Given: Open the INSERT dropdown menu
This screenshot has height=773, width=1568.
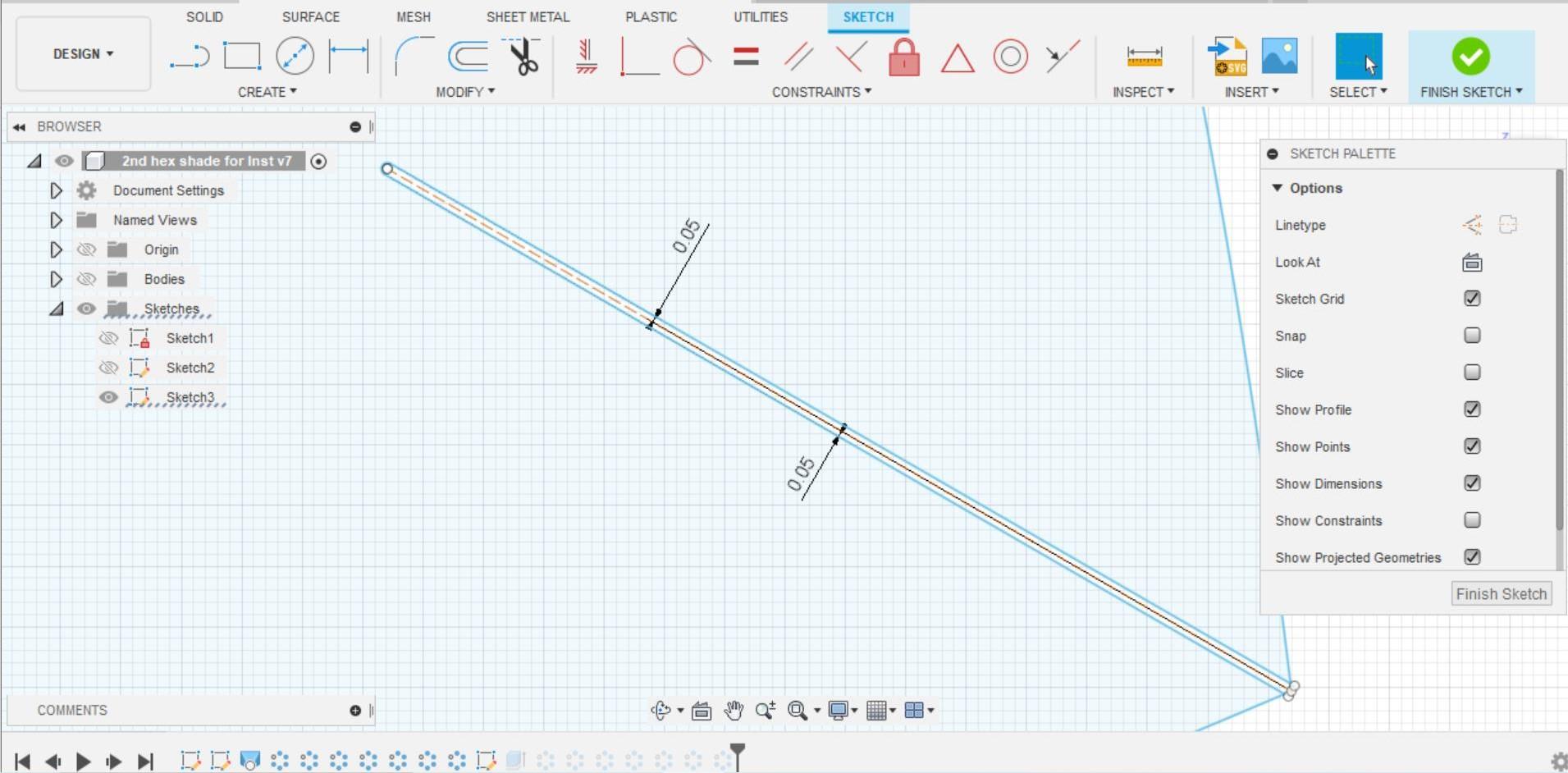Looking at the screenshot, I should [x=1251, y=92].
